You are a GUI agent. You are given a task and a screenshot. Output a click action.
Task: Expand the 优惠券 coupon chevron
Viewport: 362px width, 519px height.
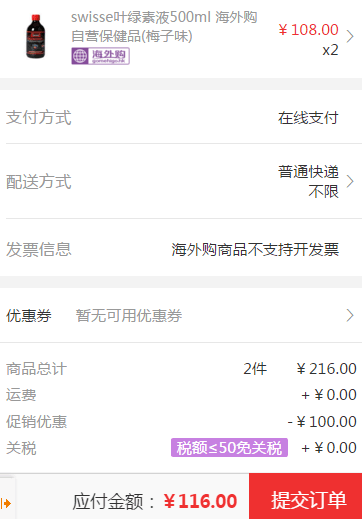[x=350, y=315]
